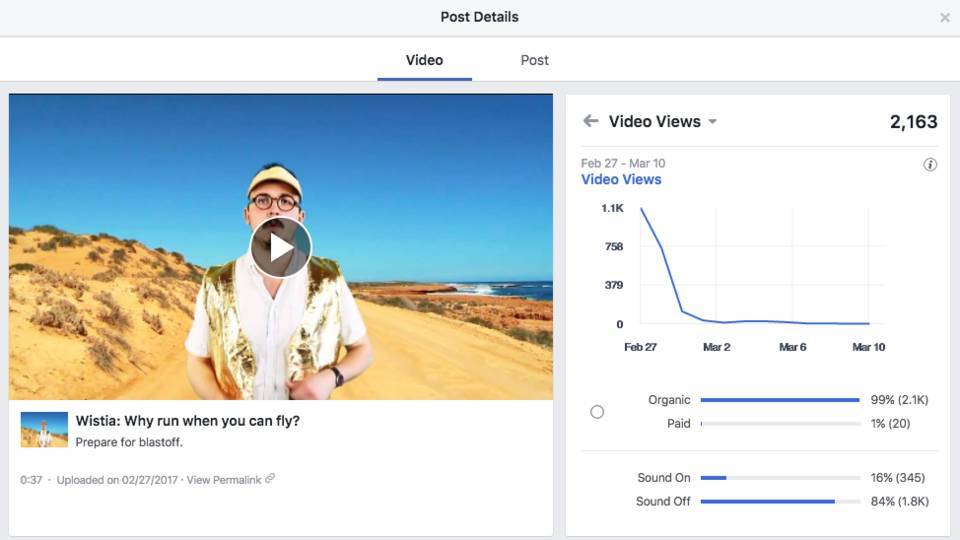This screenshot has width=960, height=540.
Task: Click the Paid views bar
Action: 781,424
